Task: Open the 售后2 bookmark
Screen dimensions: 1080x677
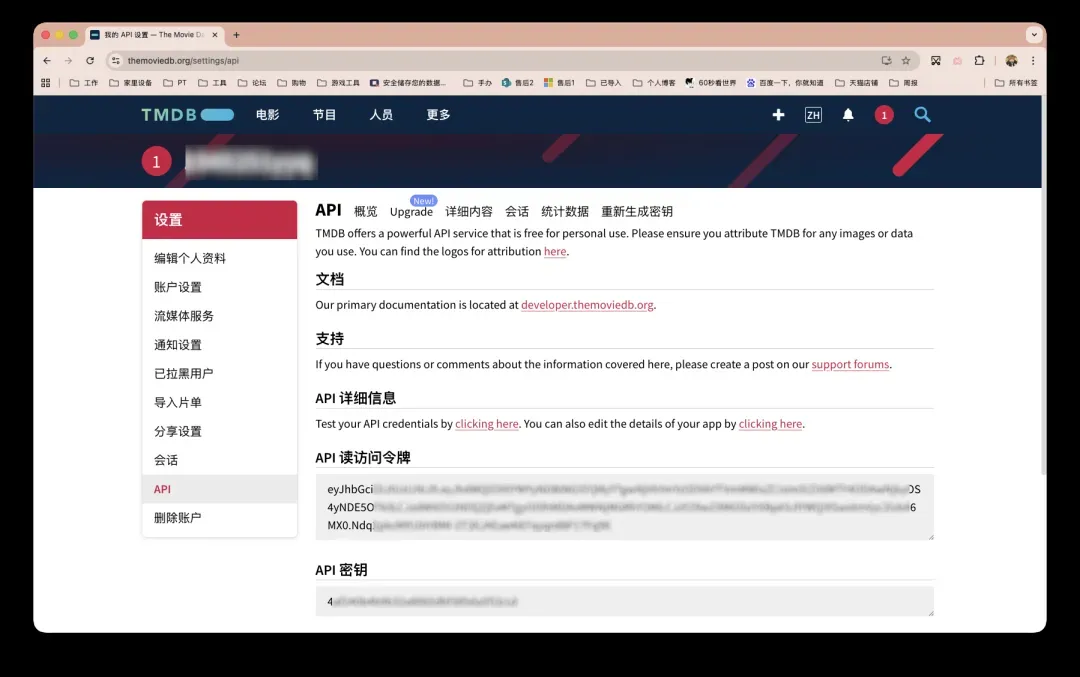Action: coord(517,83)
